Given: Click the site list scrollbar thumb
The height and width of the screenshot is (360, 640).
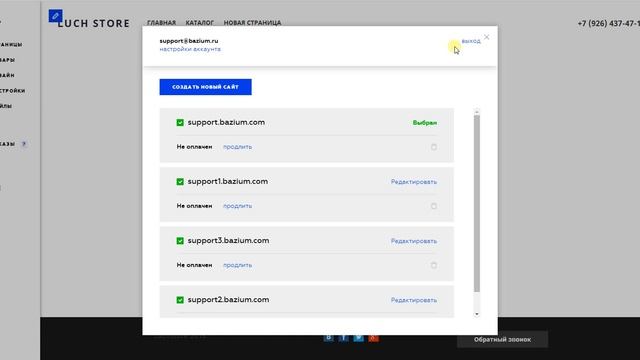Looking at the screenshot, I should 476,203.
